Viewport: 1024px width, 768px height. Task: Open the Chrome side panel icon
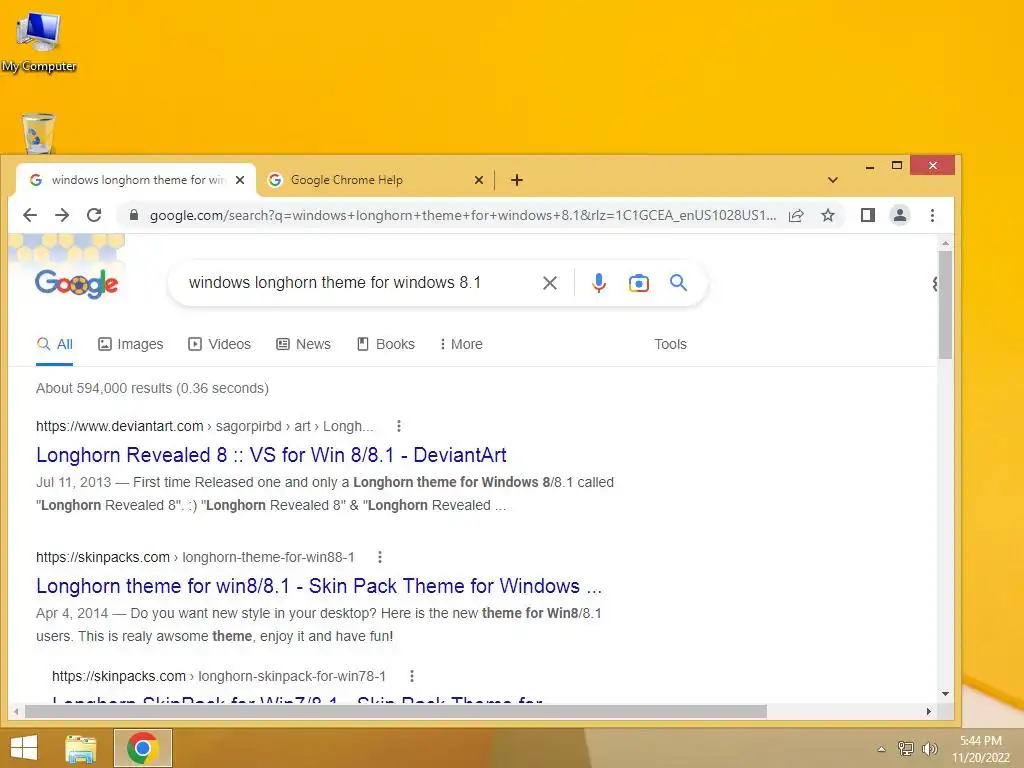click(x=867, y=215)
